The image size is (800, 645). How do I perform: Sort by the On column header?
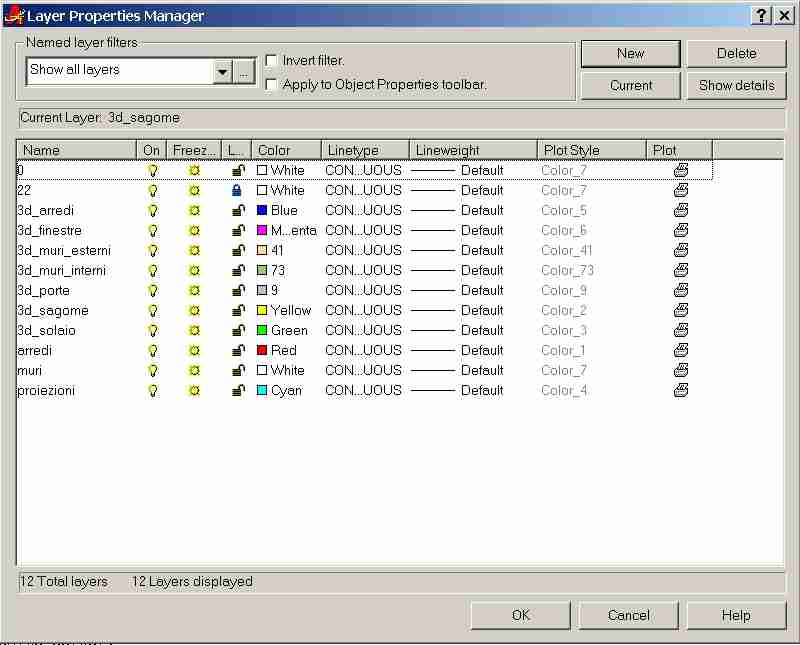tap(152, 151)
